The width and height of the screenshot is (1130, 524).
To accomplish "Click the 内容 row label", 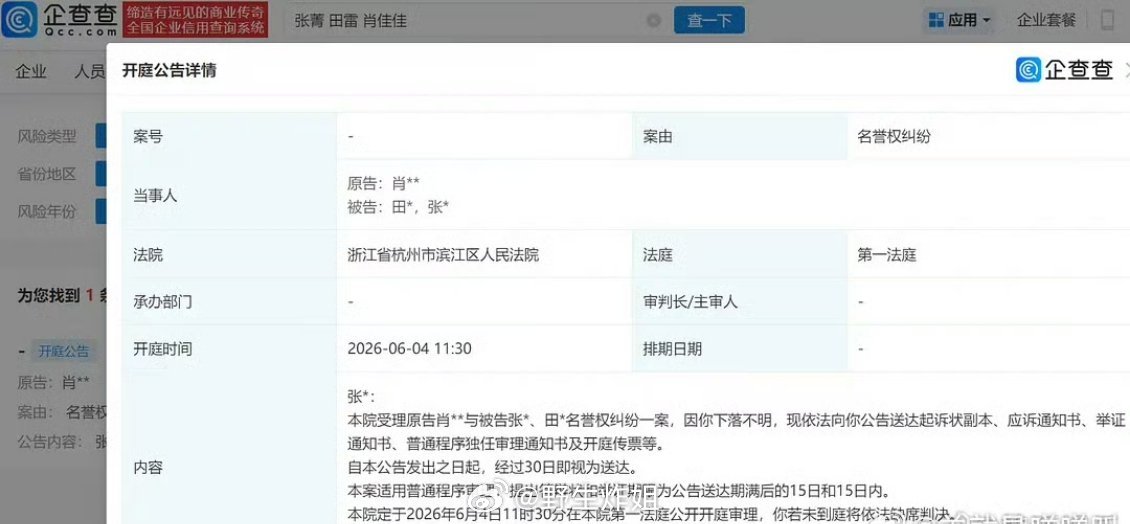I will (148, 468).
